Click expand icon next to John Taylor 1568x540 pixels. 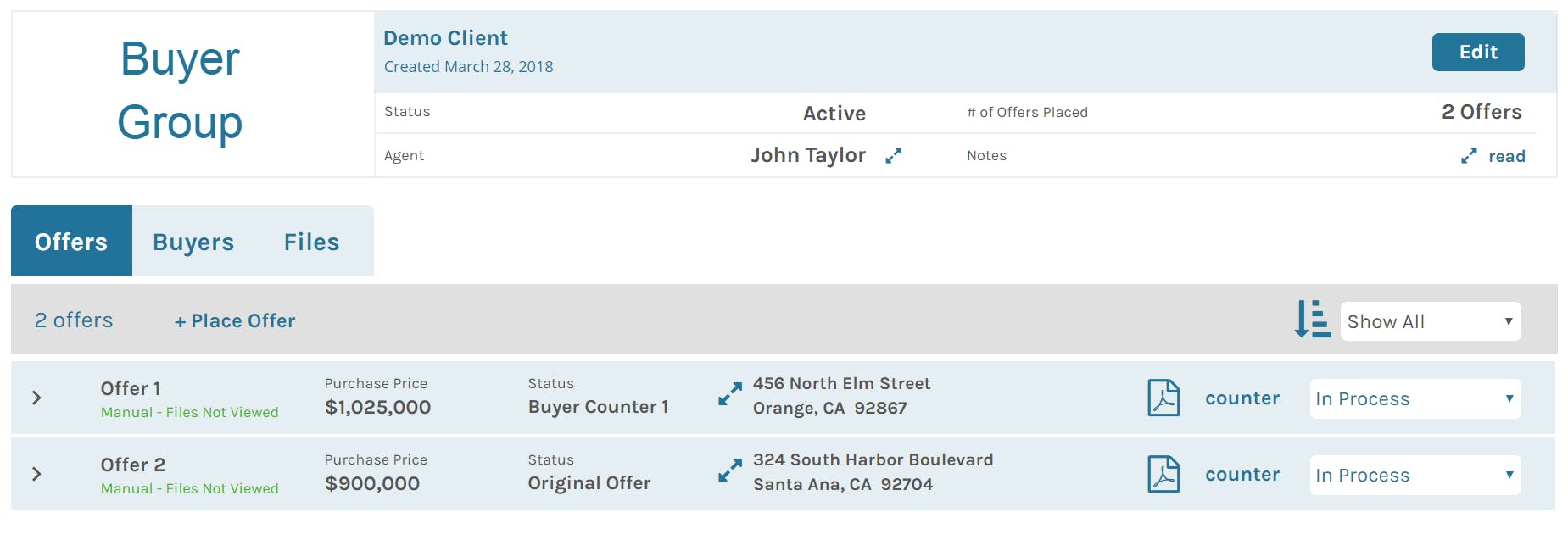pyautogui.click(x=893, y=156)
